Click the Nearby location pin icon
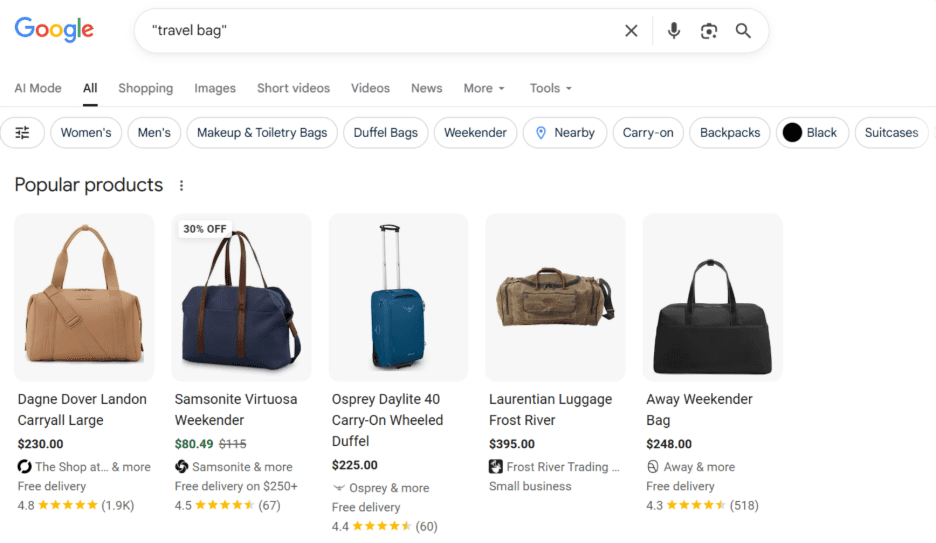Image resolution: width=936 pixels, height=543 pixels. 541,132
